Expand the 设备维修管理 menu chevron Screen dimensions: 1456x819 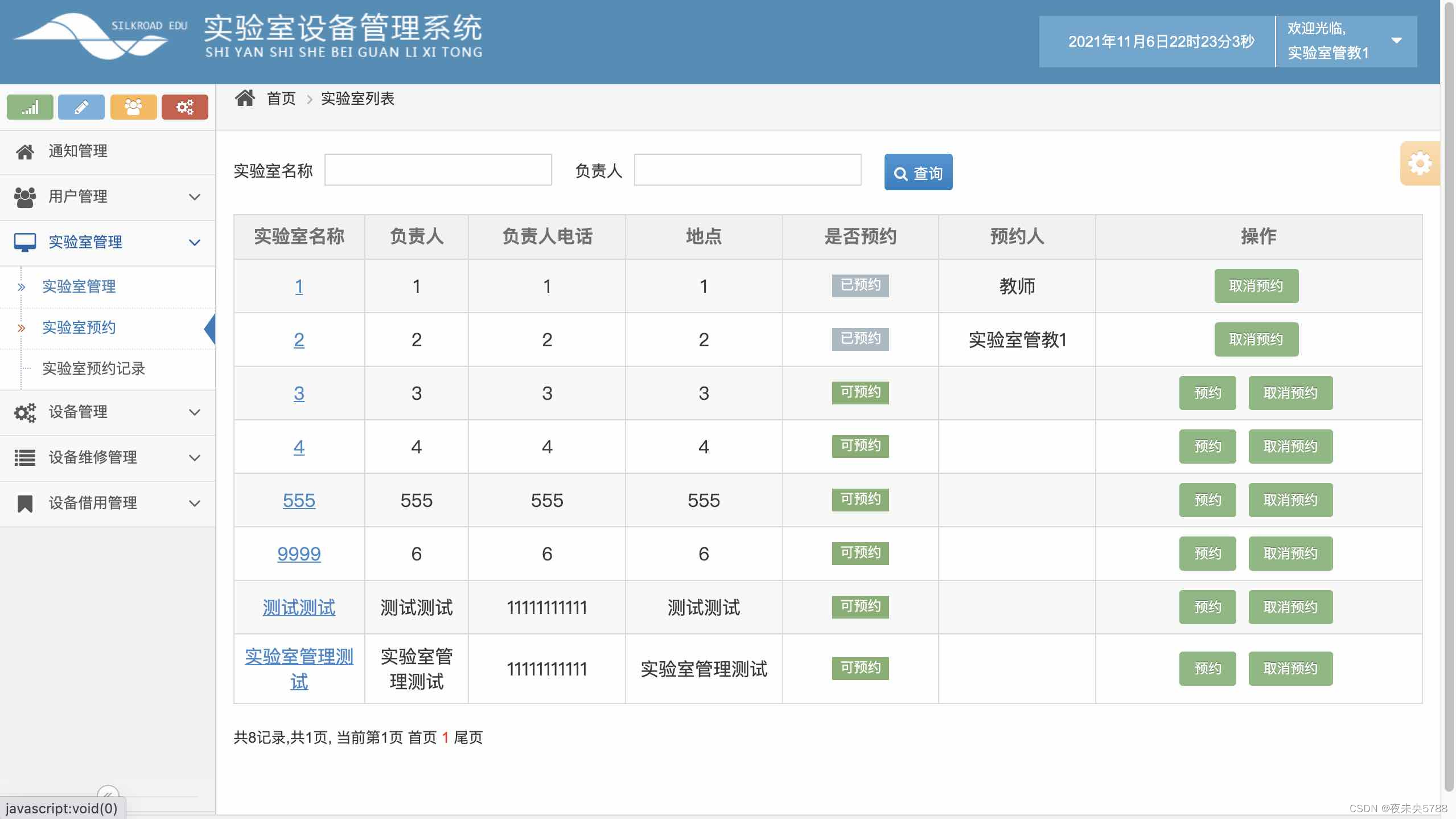[x=195, y=458]
